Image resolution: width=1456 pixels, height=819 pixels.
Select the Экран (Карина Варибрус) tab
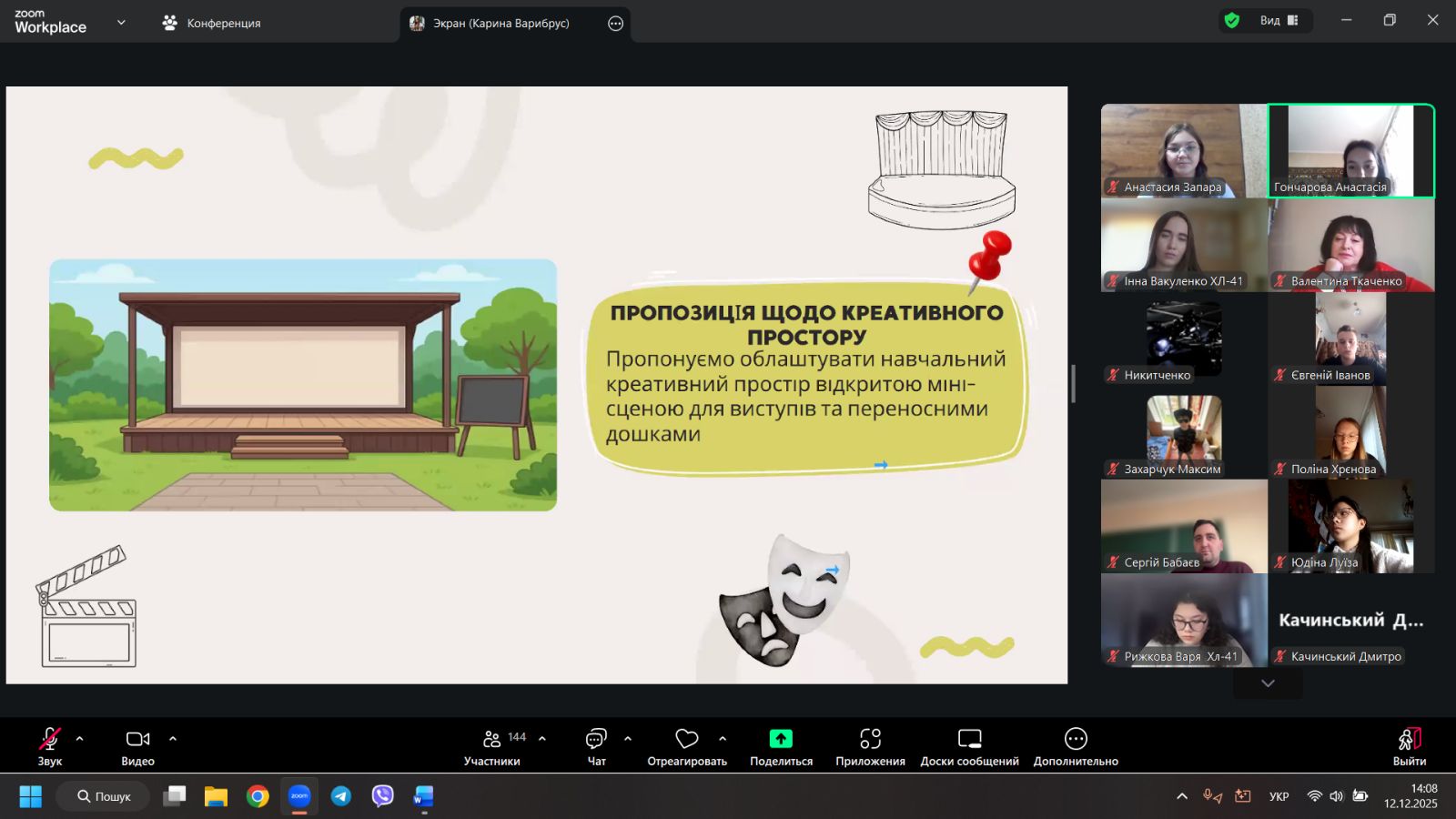pos(500,24)
